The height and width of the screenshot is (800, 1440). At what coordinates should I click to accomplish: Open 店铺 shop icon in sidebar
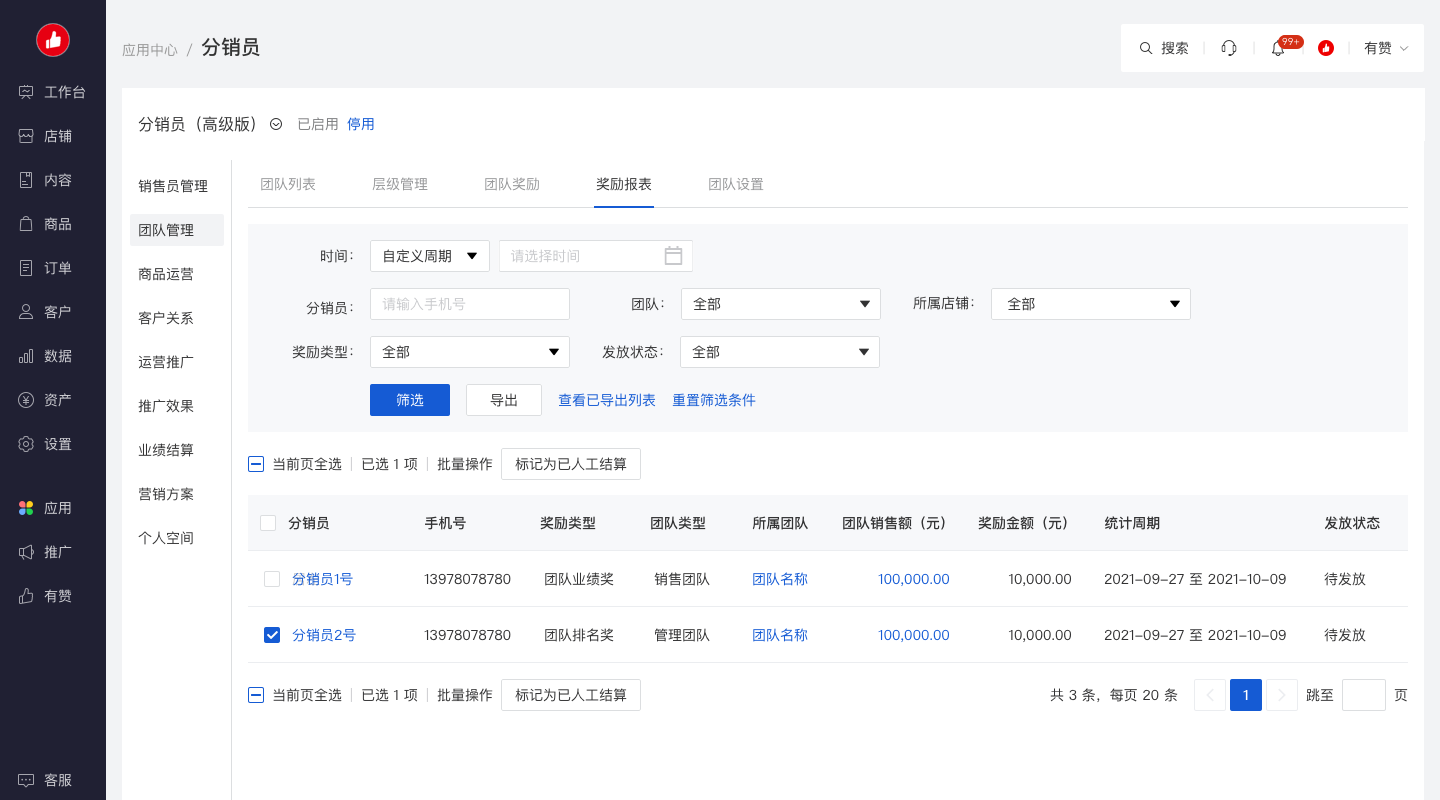tap(27, 136)
